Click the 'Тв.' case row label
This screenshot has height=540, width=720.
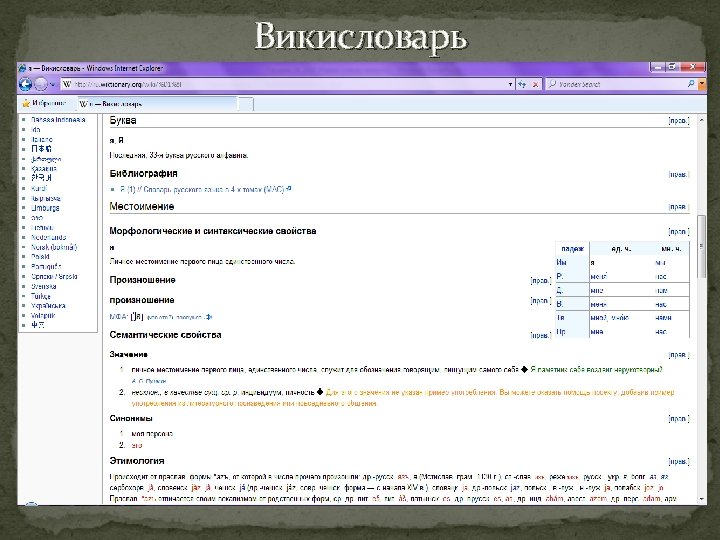click(x=561, y=318)
